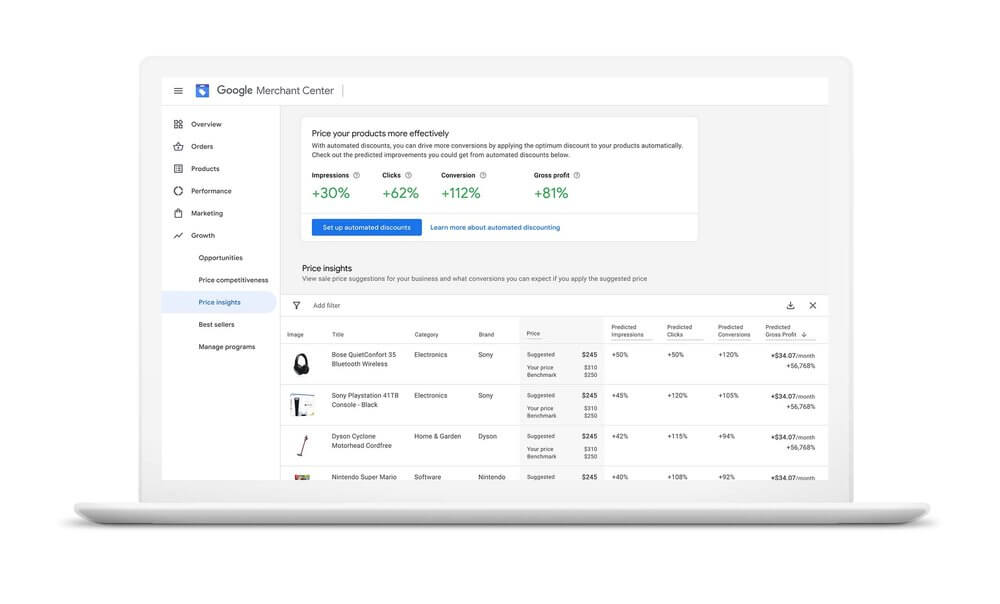The image size is (1000, 604).
Task: Click the Bose headphones product thumbnail
Action: 300,364
